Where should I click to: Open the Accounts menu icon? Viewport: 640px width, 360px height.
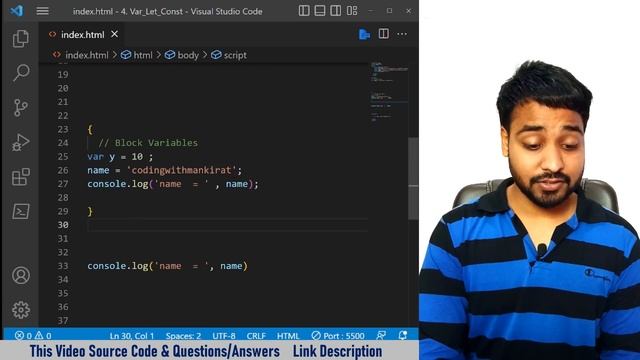point(21,275)
